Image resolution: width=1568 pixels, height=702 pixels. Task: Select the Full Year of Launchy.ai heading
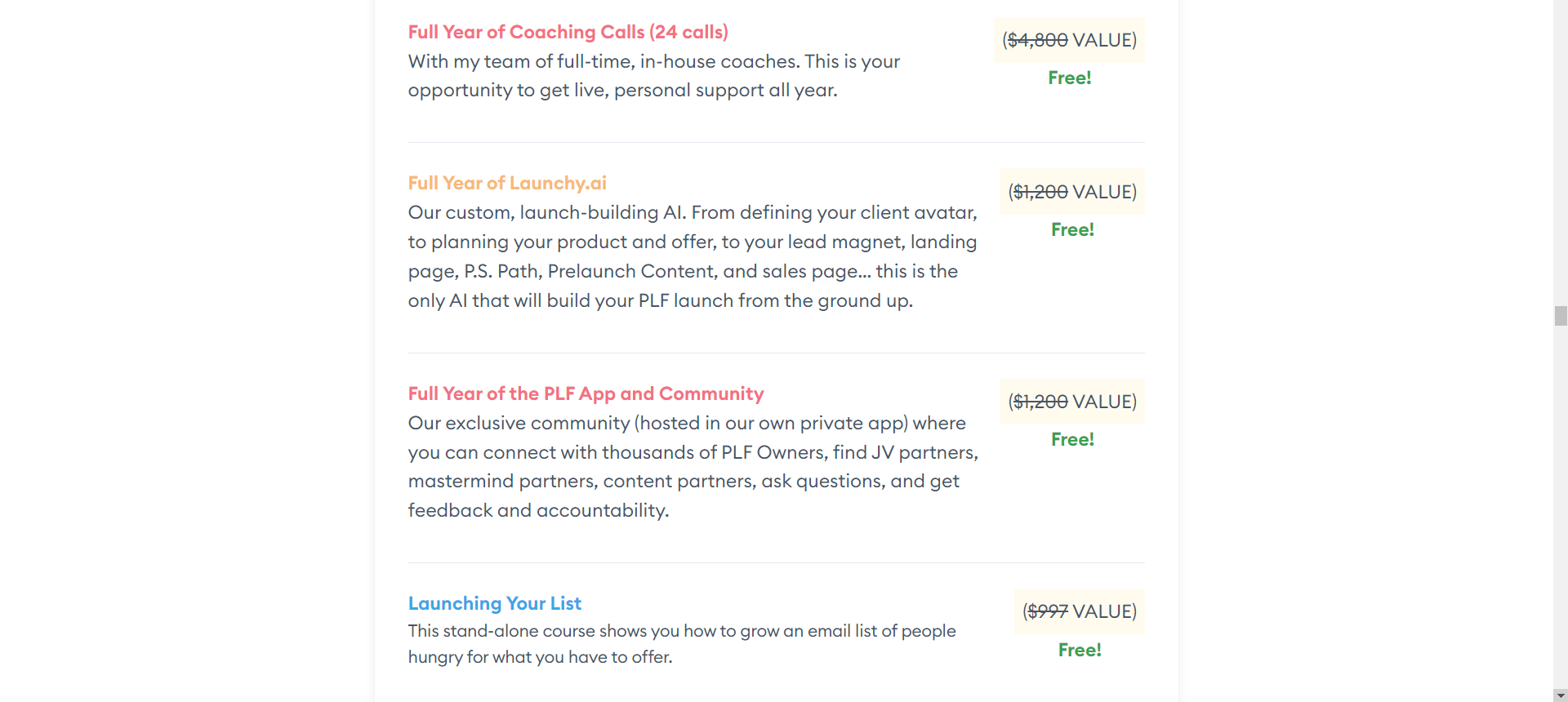507,183
